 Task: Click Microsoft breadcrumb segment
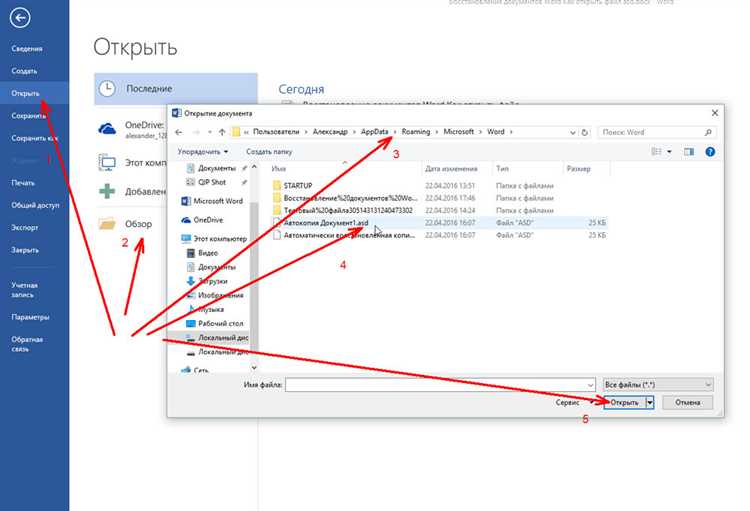458,132
